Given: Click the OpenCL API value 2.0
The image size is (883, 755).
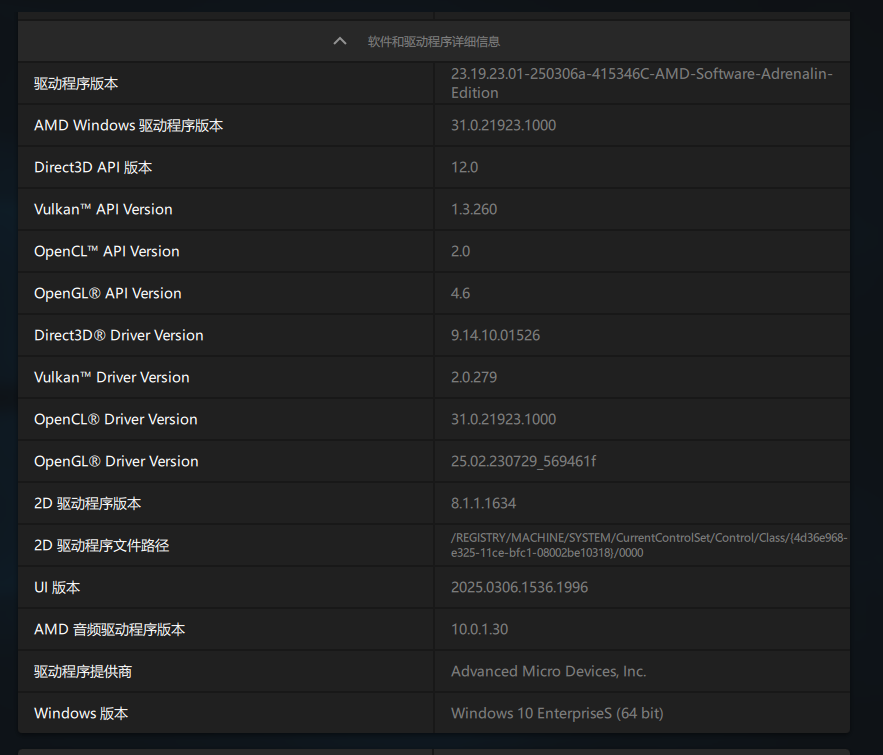Looking at the screenshot, I should [x=460, y=251].
